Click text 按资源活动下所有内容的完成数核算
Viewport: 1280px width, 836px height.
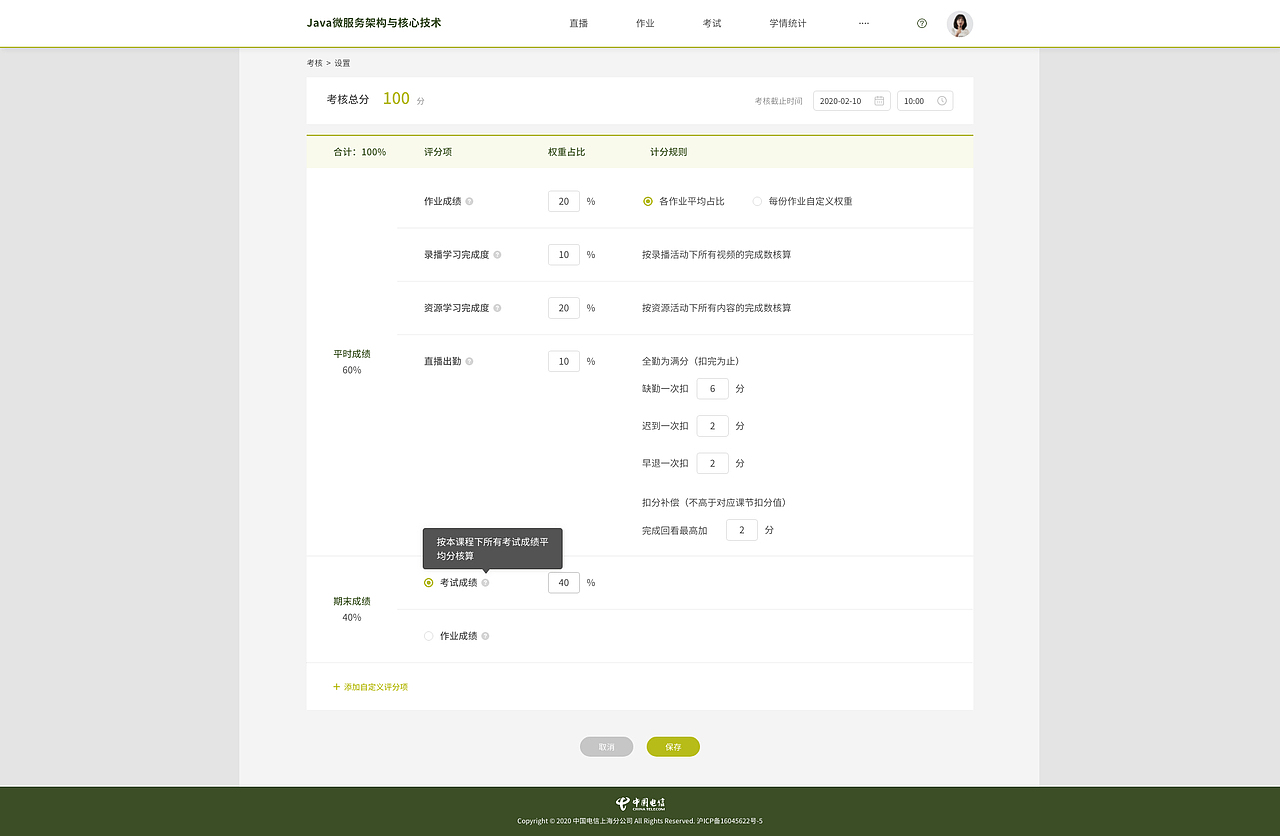coord(717,308)
